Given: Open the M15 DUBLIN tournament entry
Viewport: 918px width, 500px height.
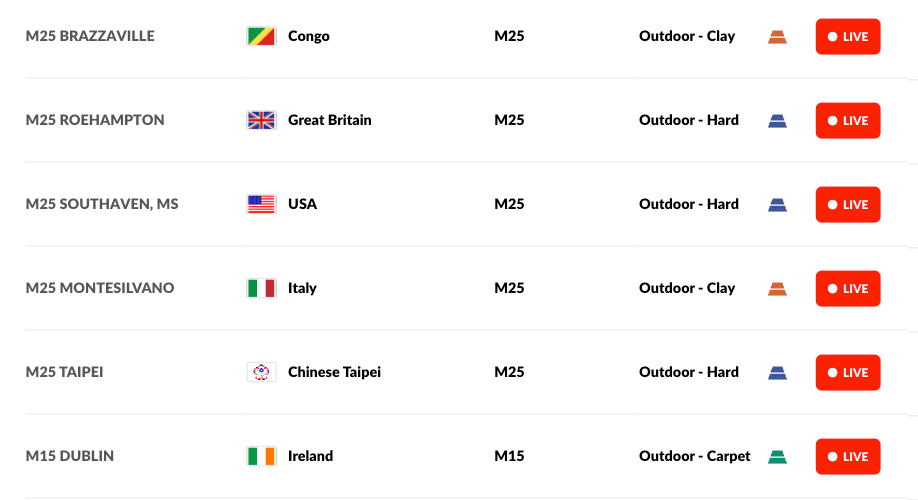Looking at the screenshot, I should click(70, 456).
